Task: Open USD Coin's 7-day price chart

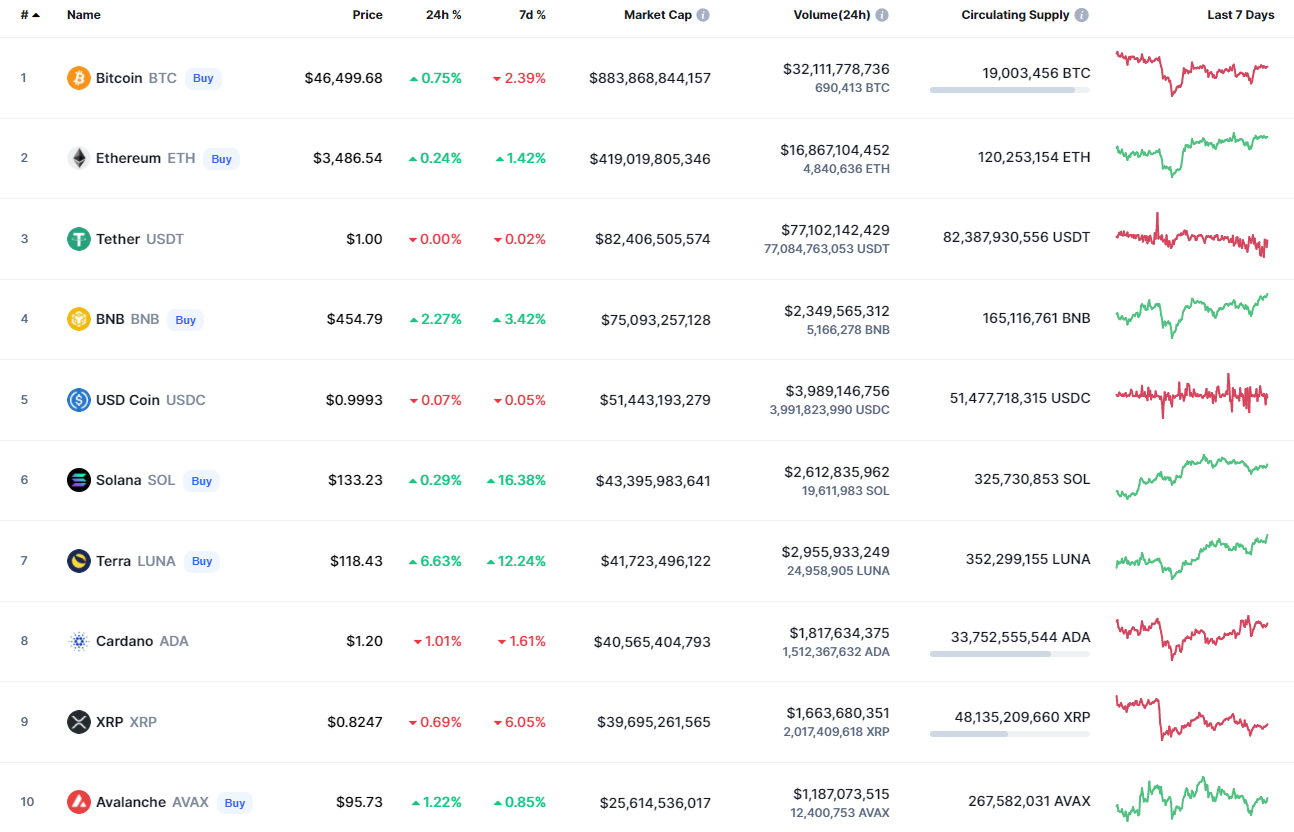Action: tap(1192, 396)
